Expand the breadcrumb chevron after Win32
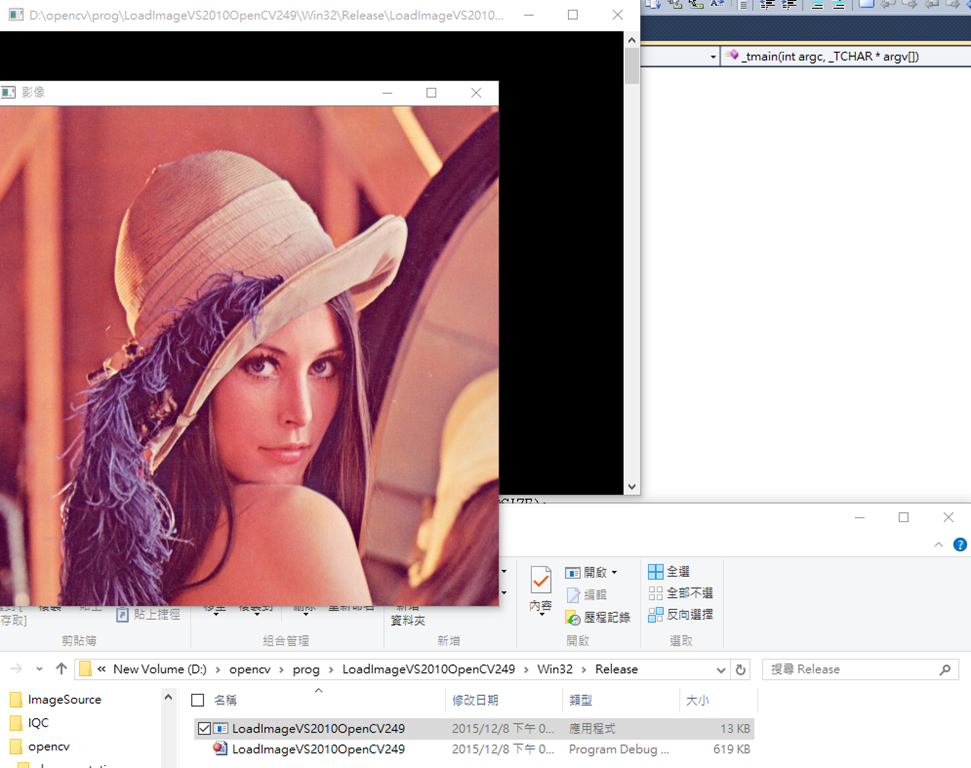971x768 pixels. tap(584, 670)
